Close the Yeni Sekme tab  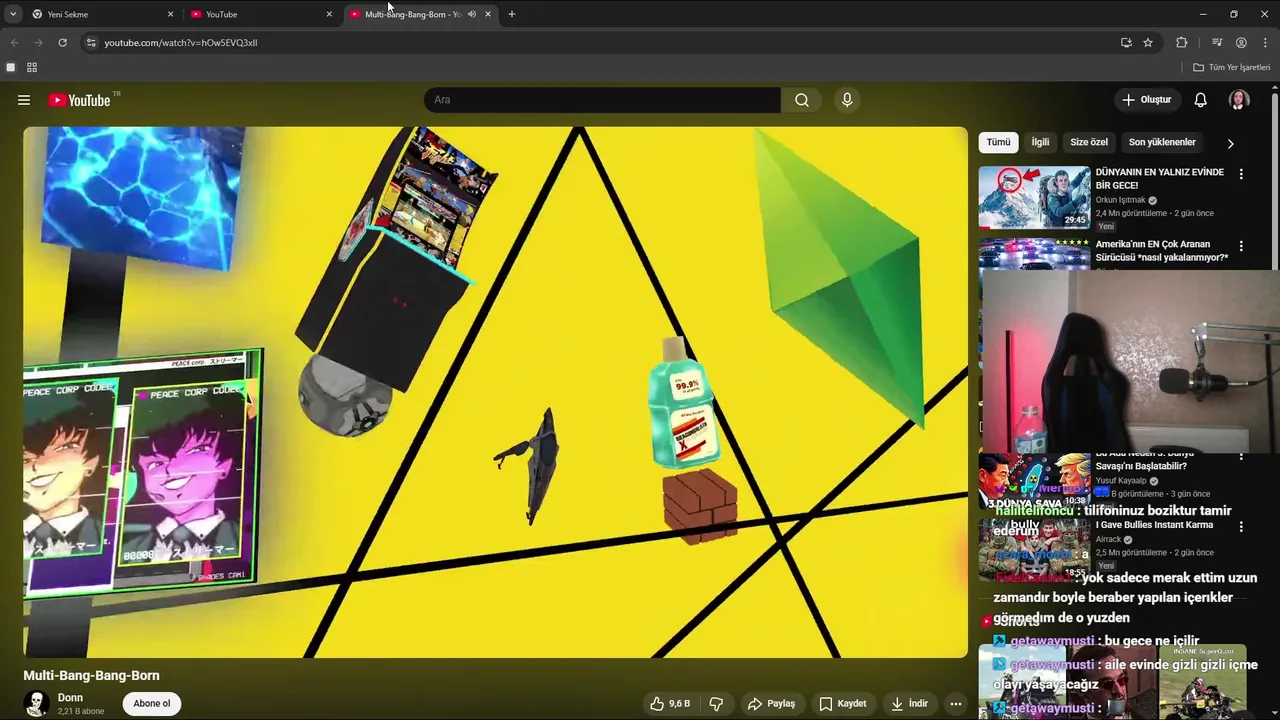[x=170, y=14]
